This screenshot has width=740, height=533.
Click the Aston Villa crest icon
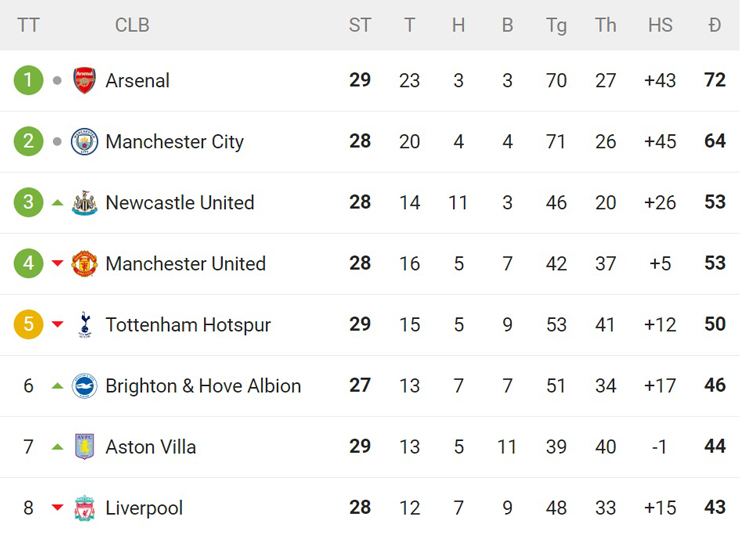click(85, 447)
